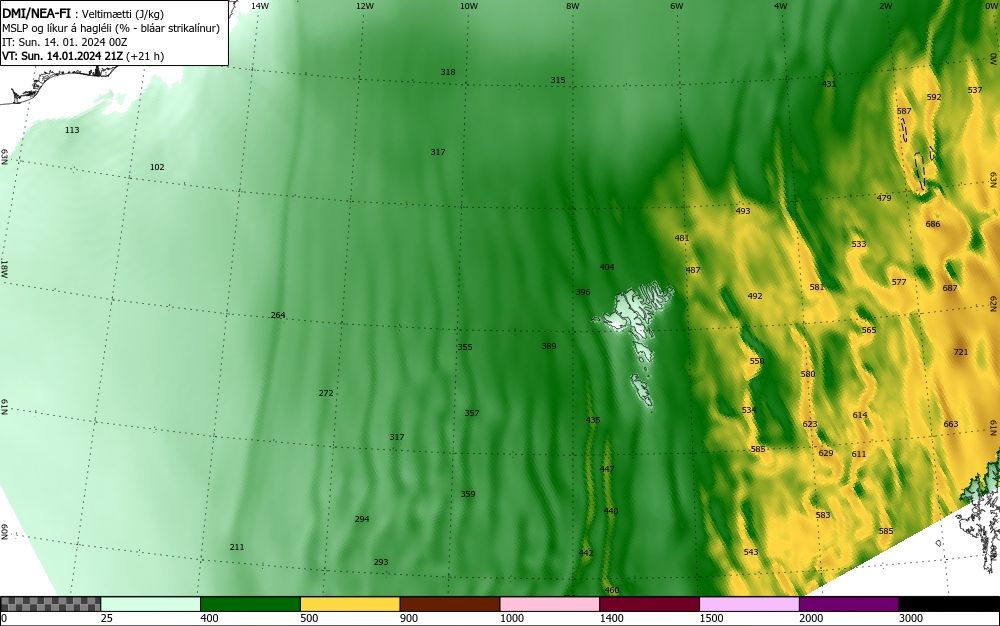Click the map value '102'
This screenshot has height=626, width=1000.
coord(157,167)
